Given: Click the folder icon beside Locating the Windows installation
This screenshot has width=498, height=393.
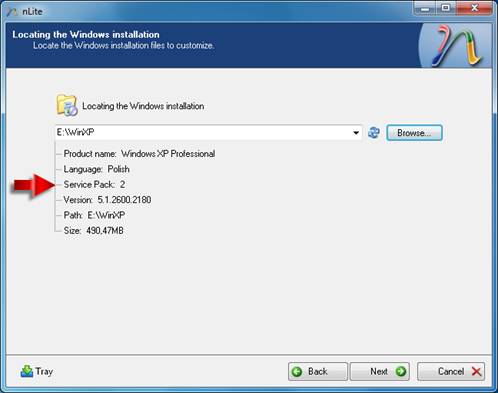Looking at the screenshot, I should pyautogui.click(x=67, y=105).
